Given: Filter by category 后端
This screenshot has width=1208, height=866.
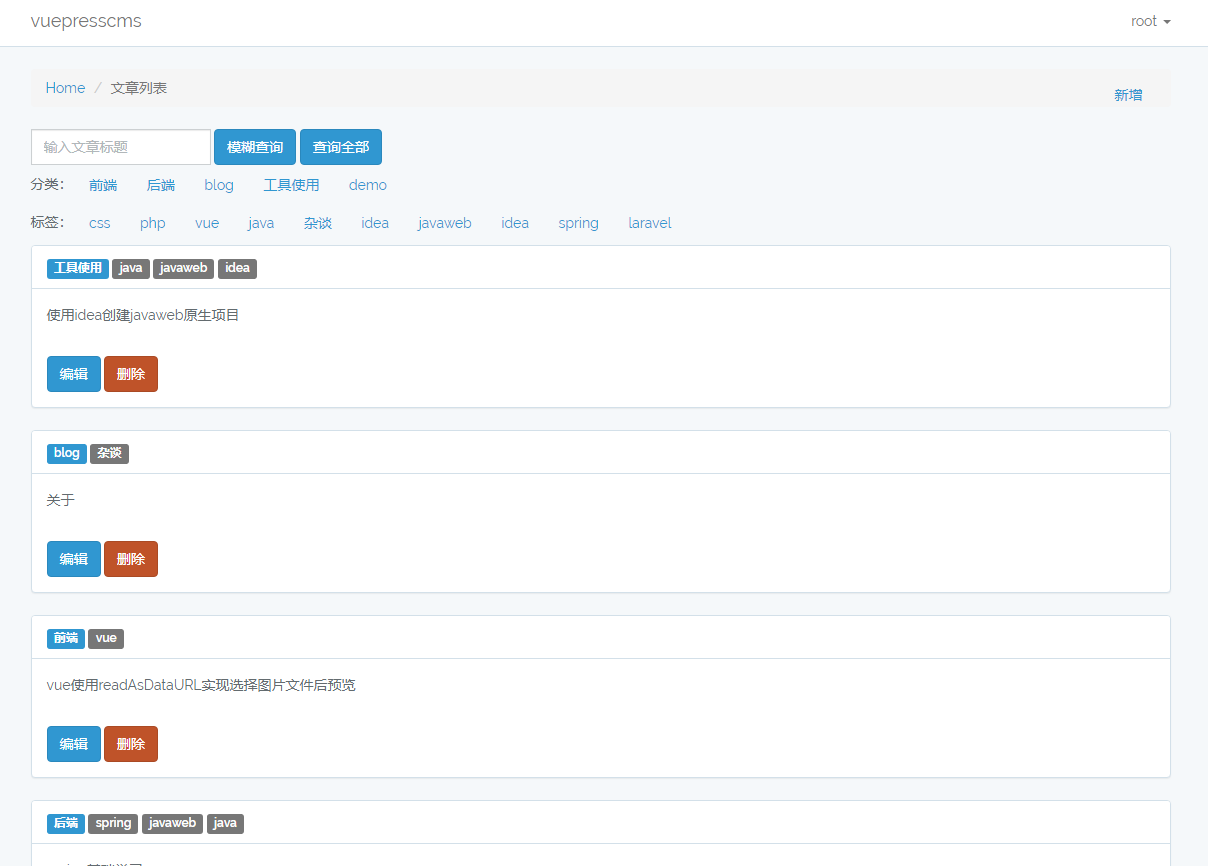Looking at the screenshot, I should tap(161, 185).
